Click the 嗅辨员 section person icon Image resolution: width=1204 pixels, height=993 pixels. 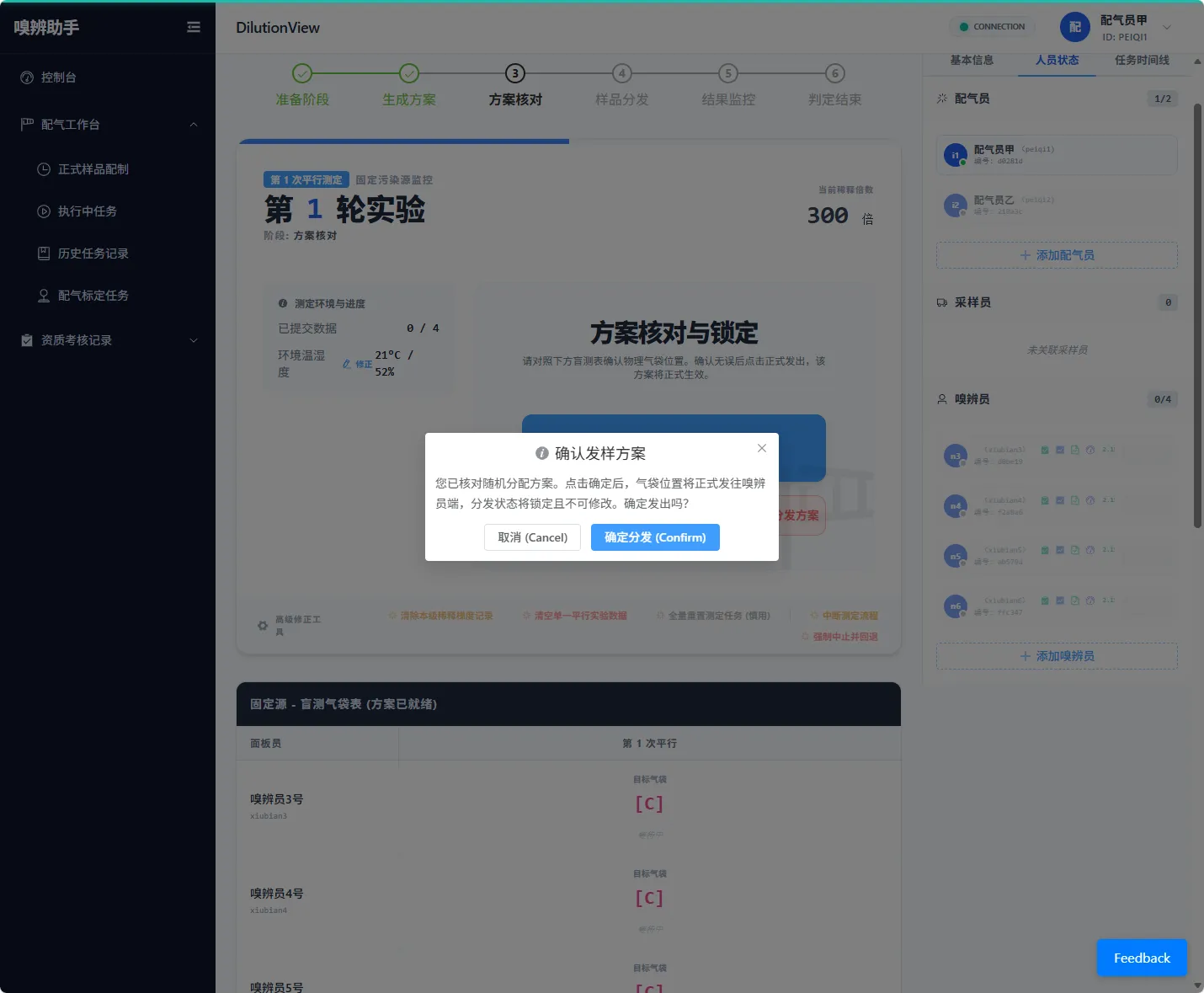pos(942,399)
